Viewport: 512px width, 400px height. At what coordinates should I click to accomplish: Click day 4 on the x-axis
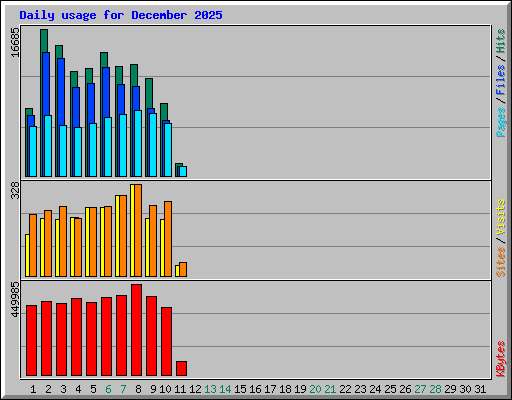pos(78,389)
